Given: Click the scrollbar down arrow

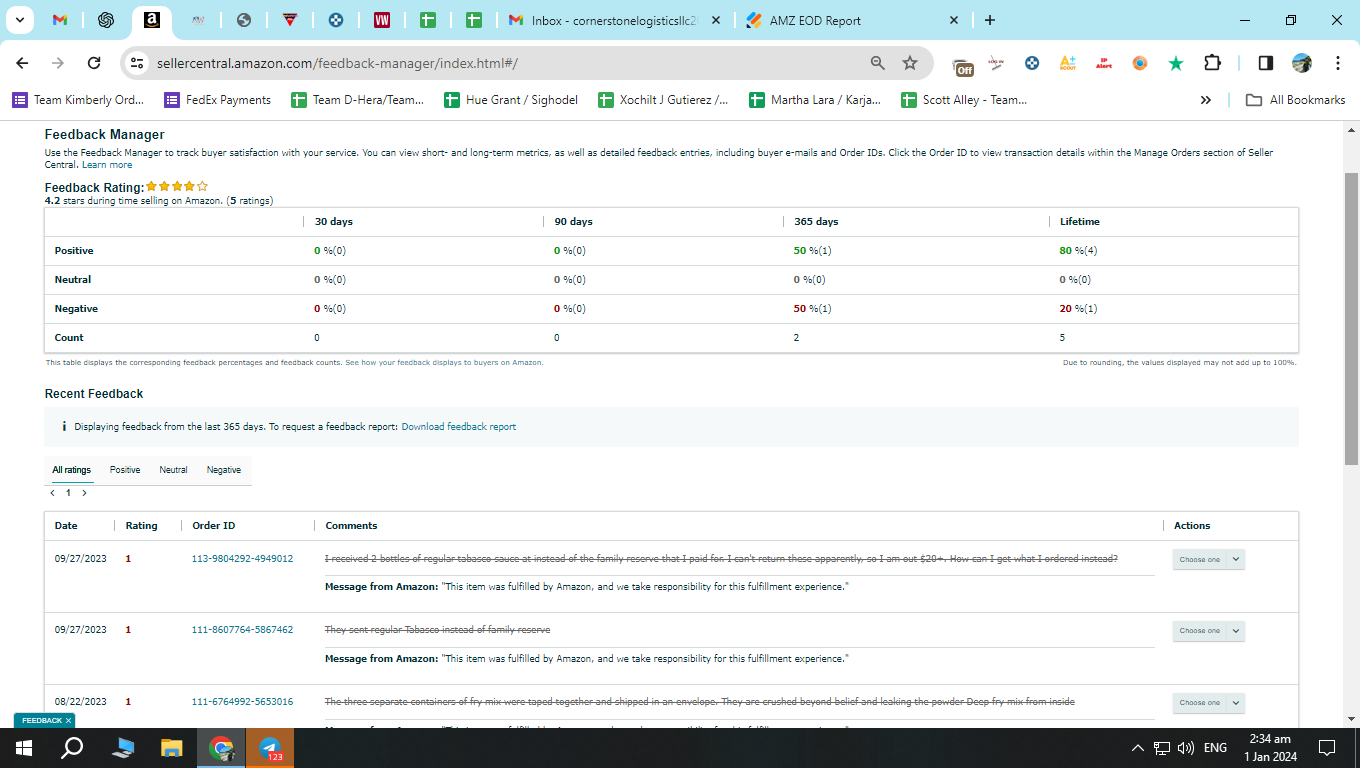Looking at the screenshot, I should (1351, 718).
